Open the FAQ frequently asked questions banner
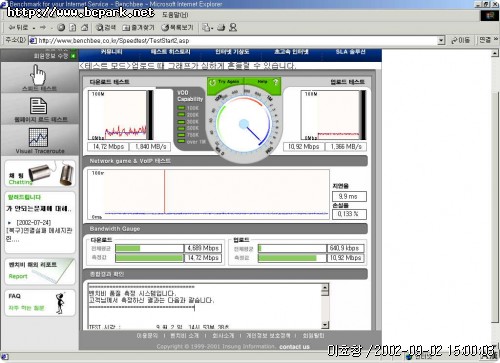This screenshot has height=363, width=500. tap(40, 303)
